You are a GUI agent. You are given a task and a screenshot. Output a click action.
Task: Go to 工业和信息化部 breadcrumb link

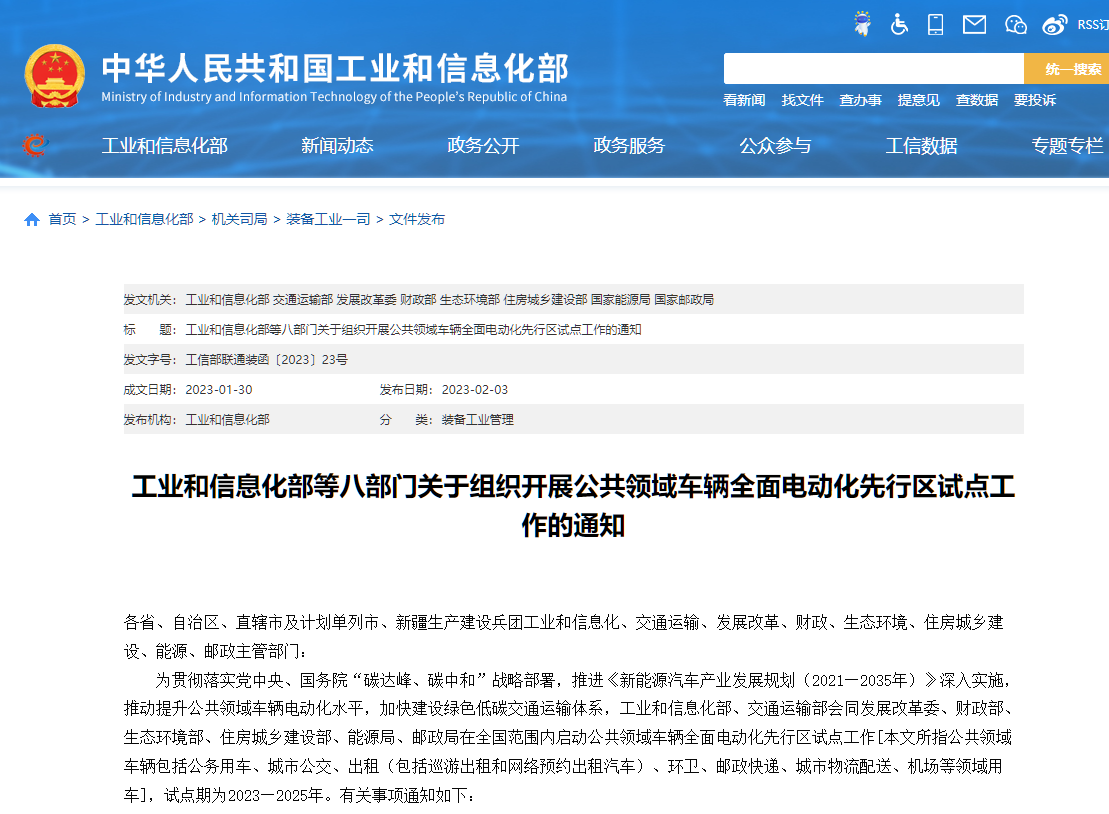click(144, 219)
